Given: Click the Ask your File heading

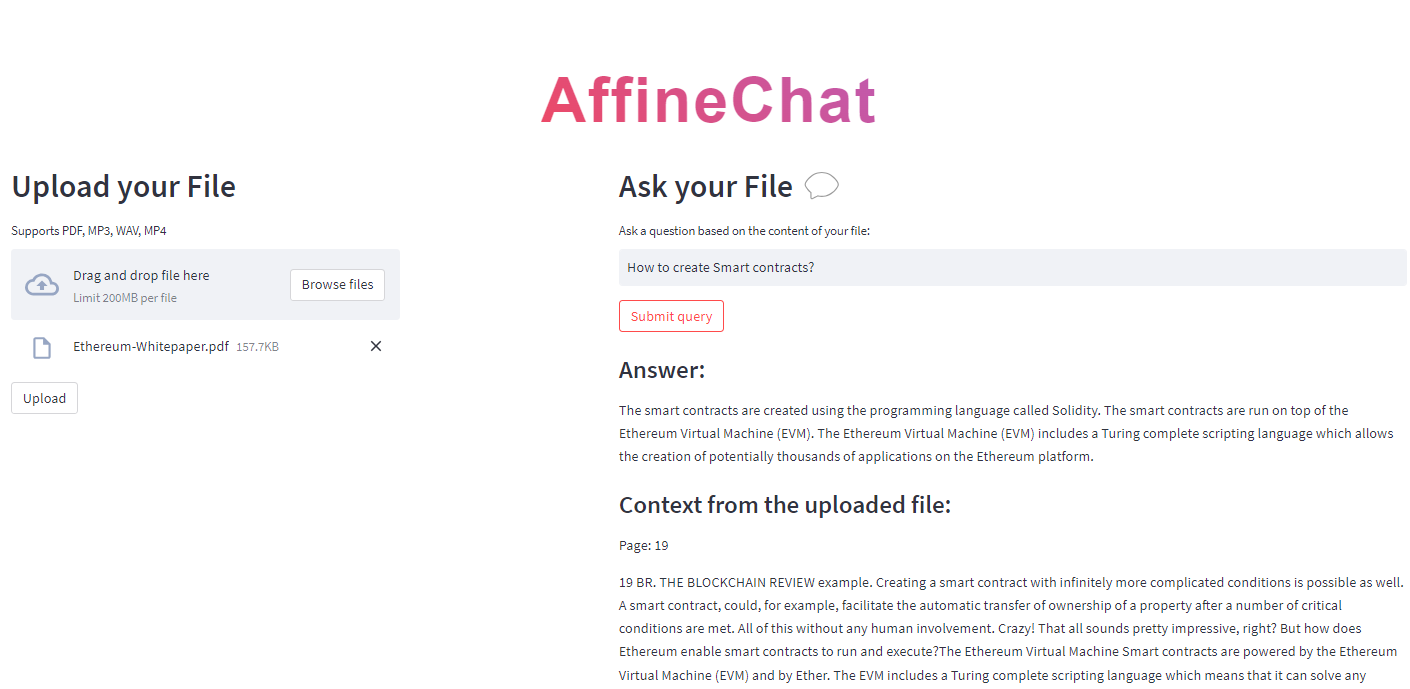Looking at the screenshot, I should click(x=706, y=187).
